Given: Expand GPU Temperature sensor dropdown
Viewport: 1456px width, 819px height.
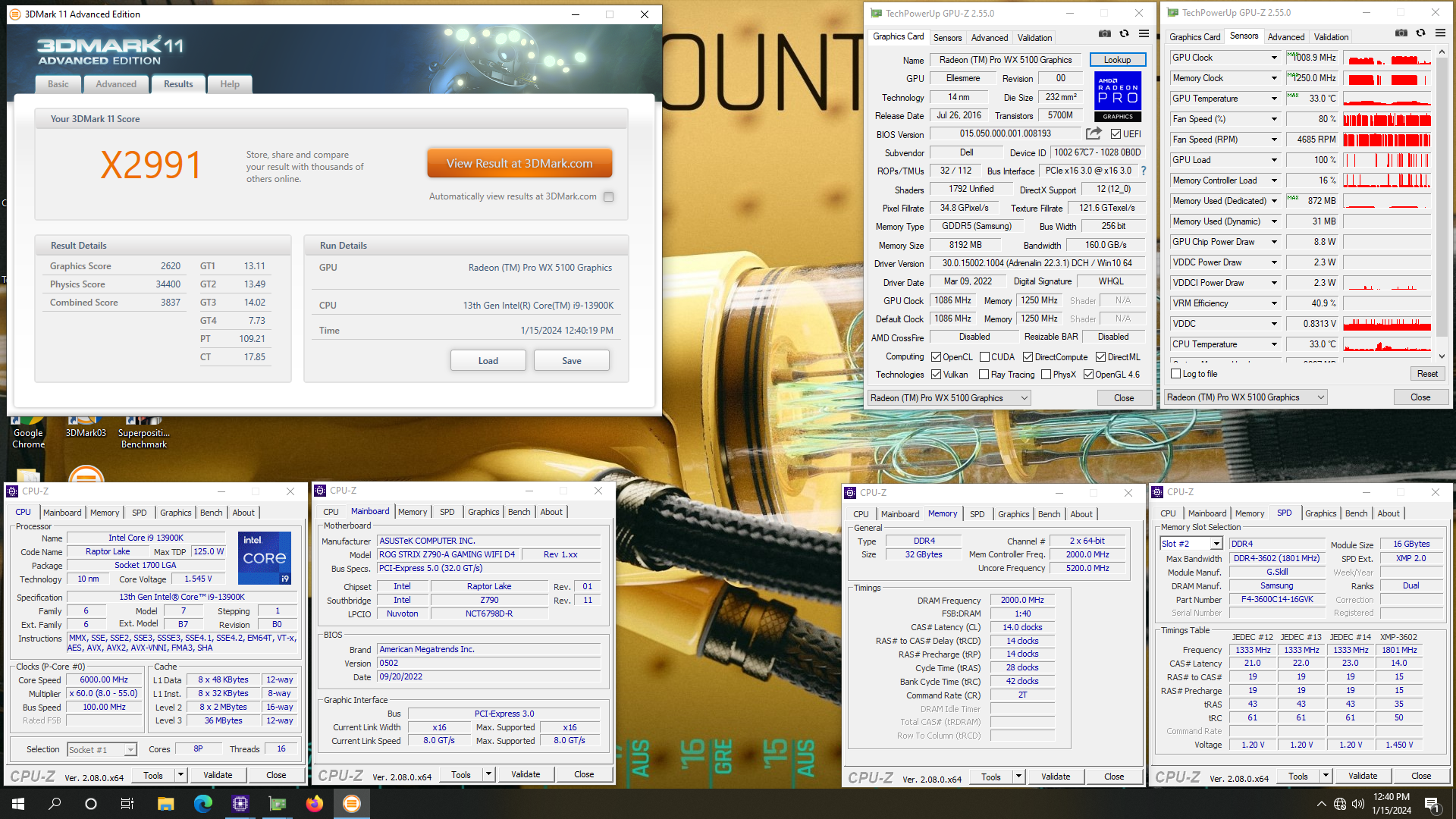Looking at the screenshot, I should [x=1274, y=99].
